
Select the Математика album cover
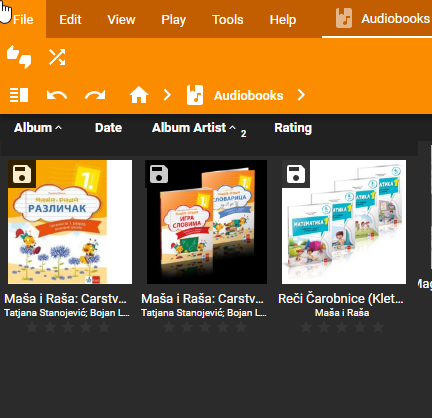[x=344, y=222]
